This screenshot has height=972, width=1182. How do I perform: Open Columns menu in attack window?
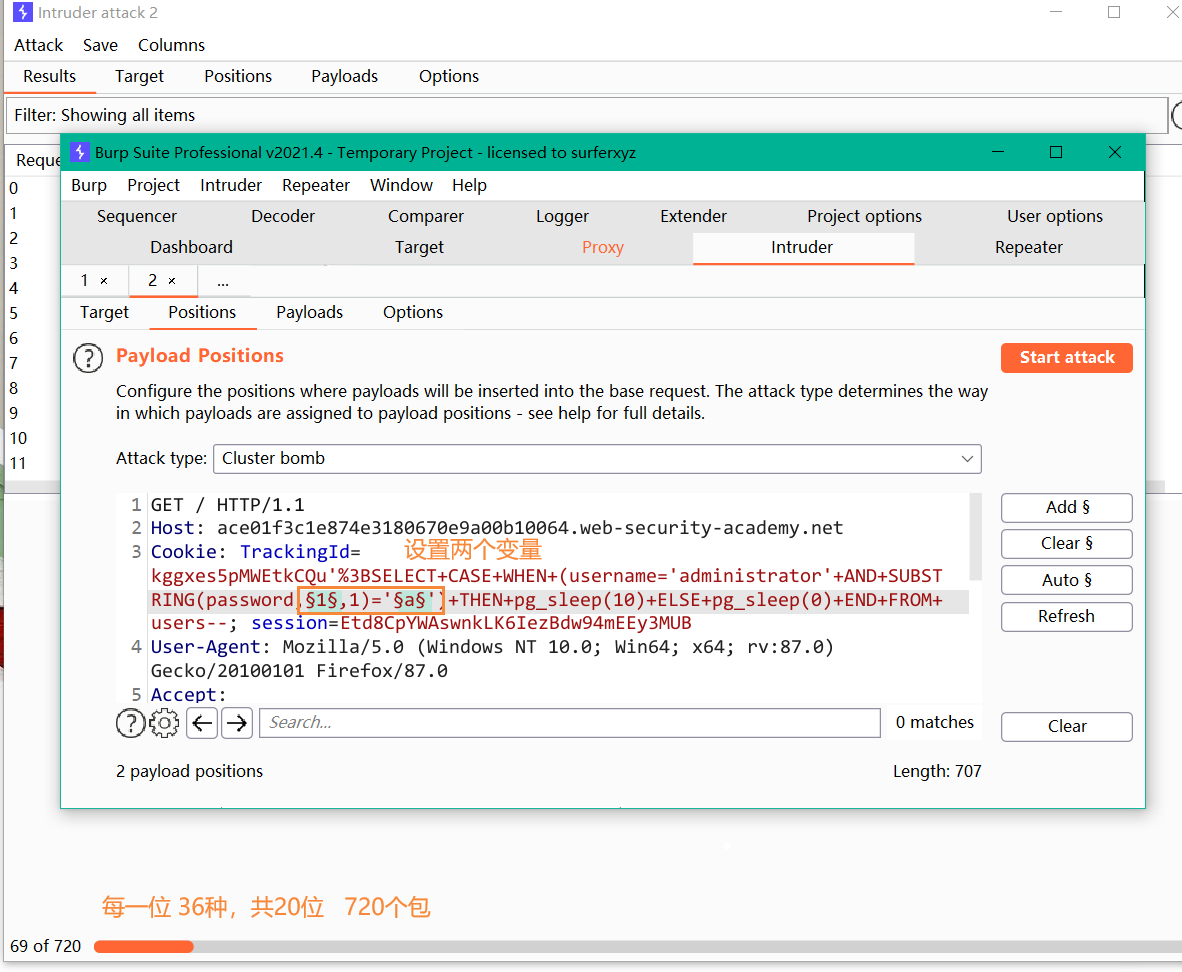pyautogui.click(x=171, y=45)
